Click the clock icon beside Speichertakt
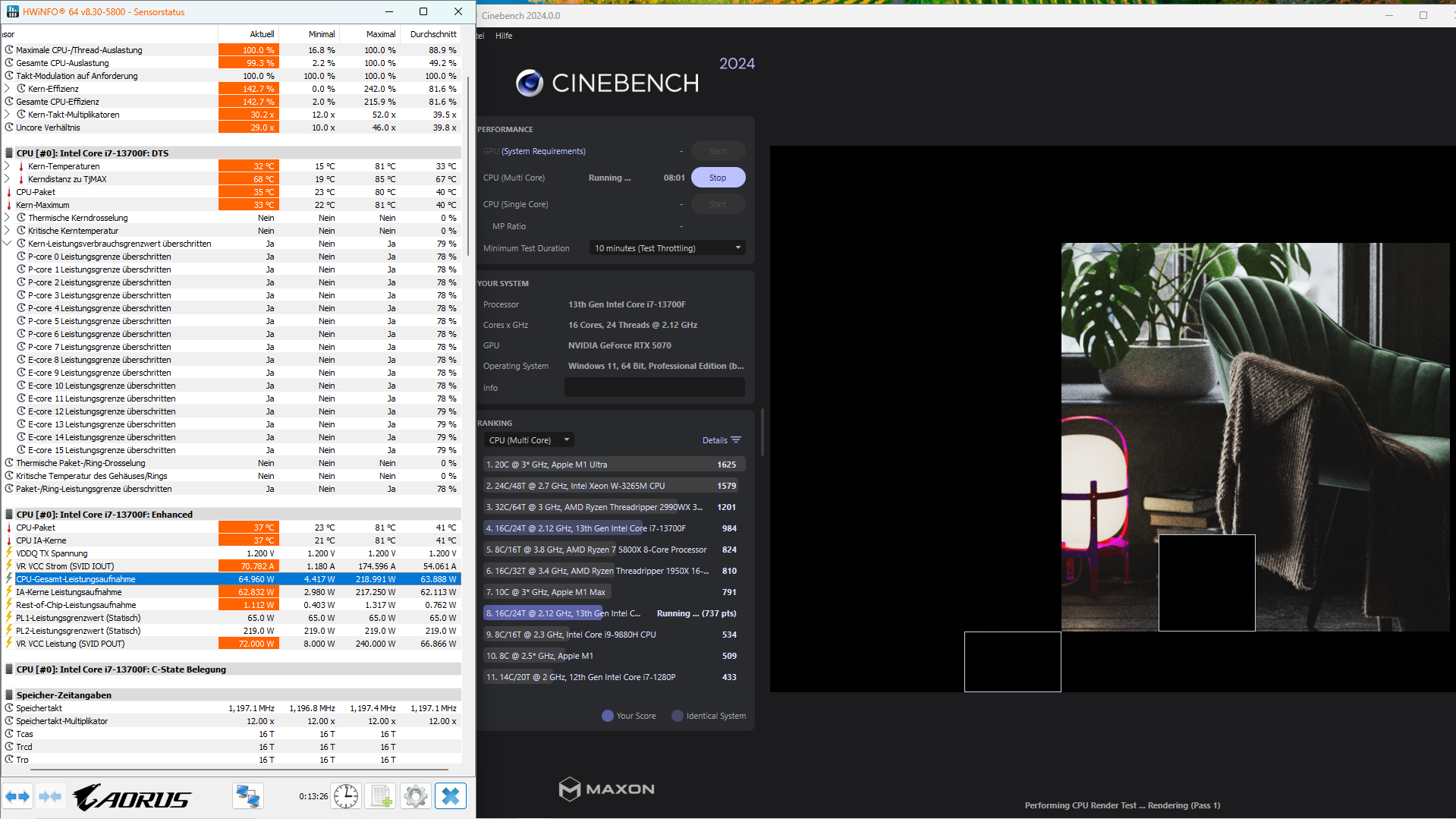 [x=9, y=708]
